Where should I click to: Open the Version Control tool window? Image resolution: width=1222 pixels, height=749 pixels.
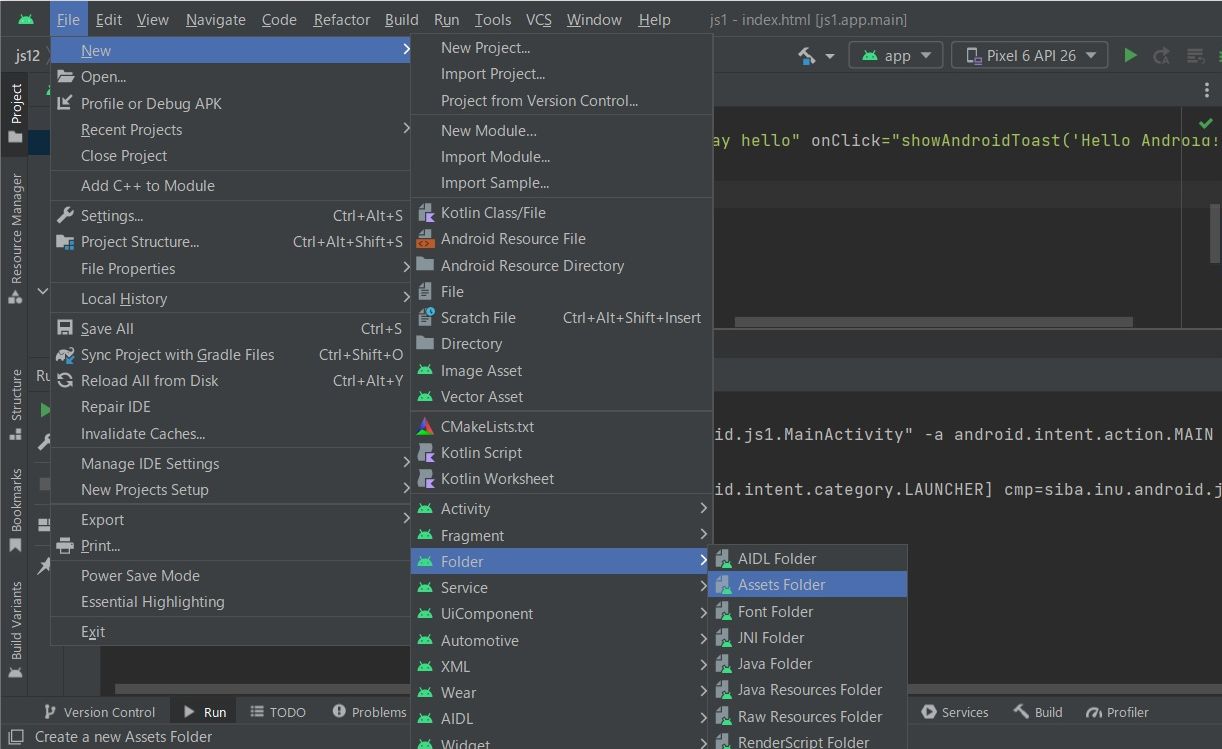tap(98, 712)
